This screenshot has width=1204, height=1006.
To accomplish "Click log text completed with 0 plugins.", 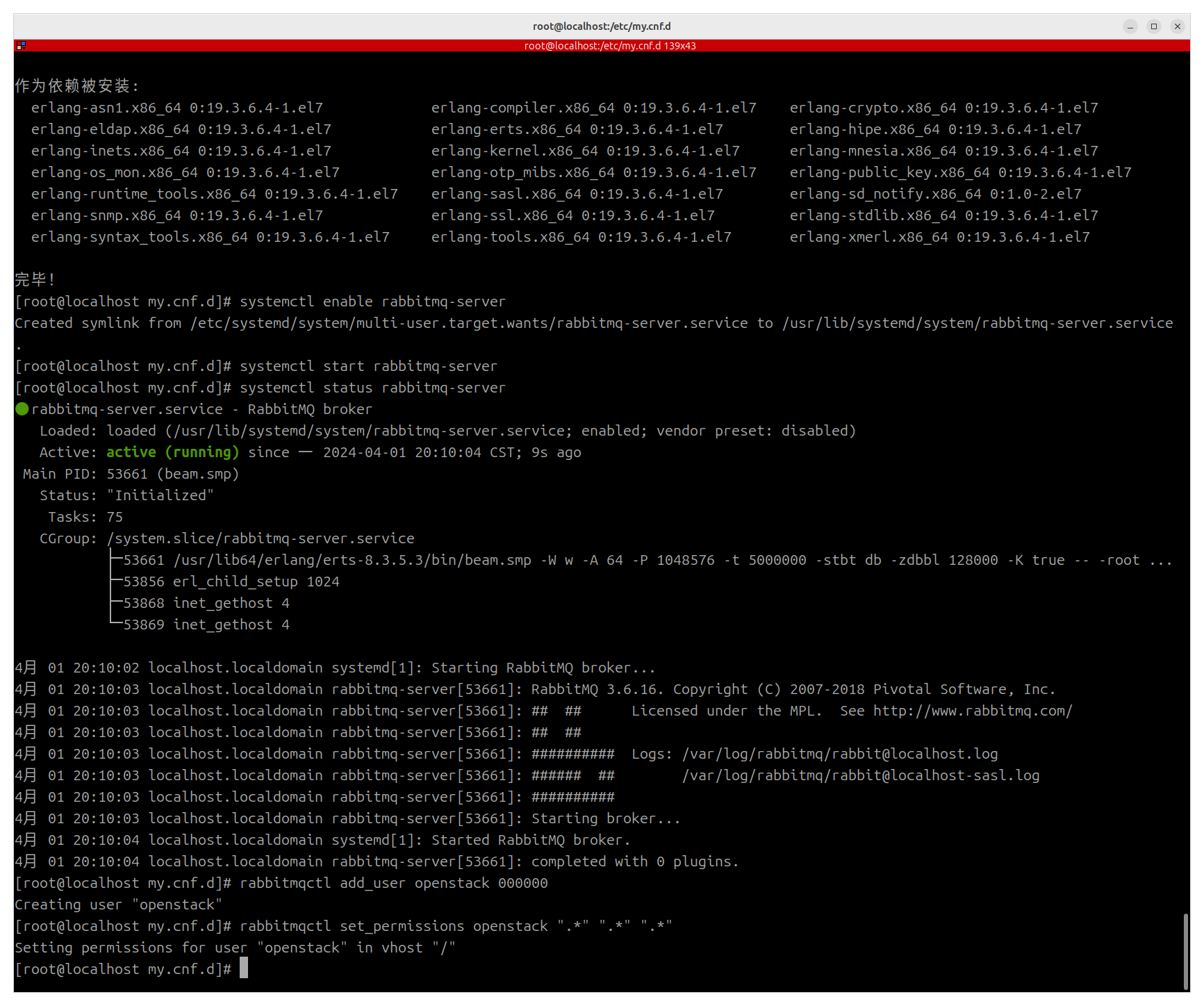I will 636,862.
